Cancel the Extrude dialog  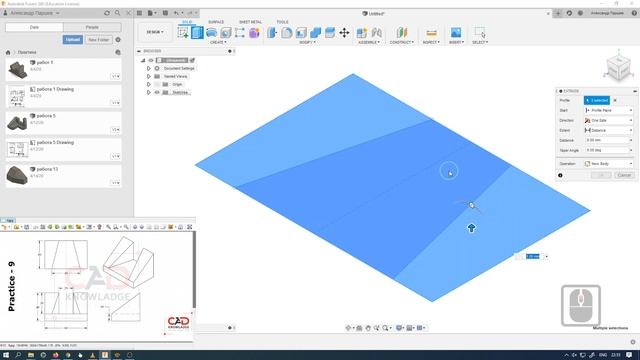click(624, 175)
